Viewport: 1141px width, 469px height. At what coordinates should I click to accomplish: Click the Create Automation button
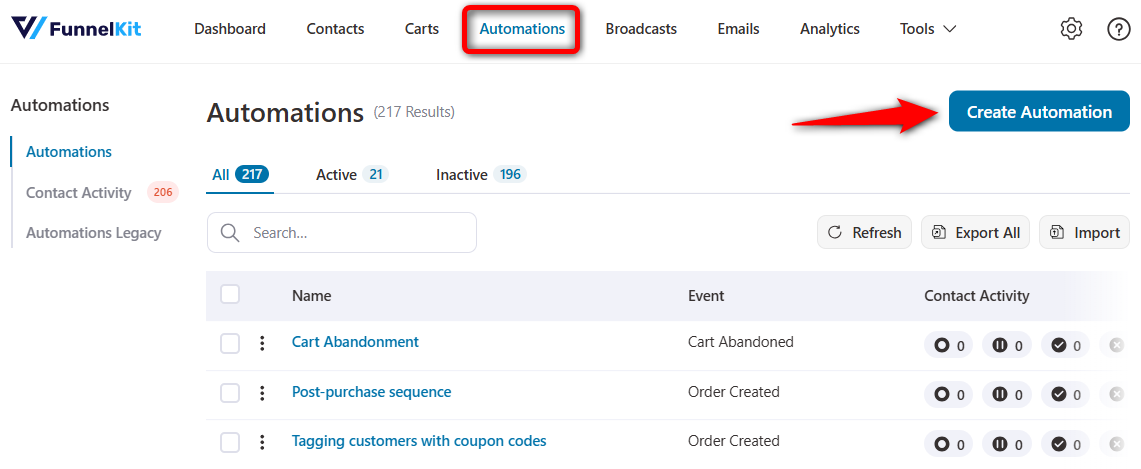(x=1039, y=111)
